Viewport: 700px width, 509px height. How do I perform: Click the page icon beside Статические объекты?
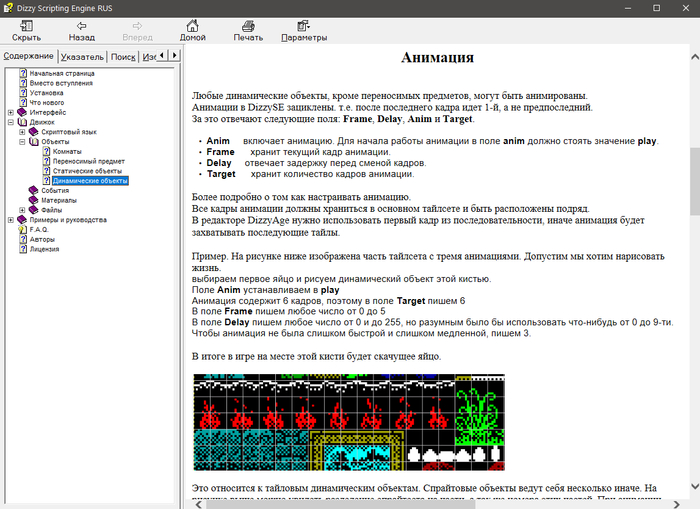(46, 171)
